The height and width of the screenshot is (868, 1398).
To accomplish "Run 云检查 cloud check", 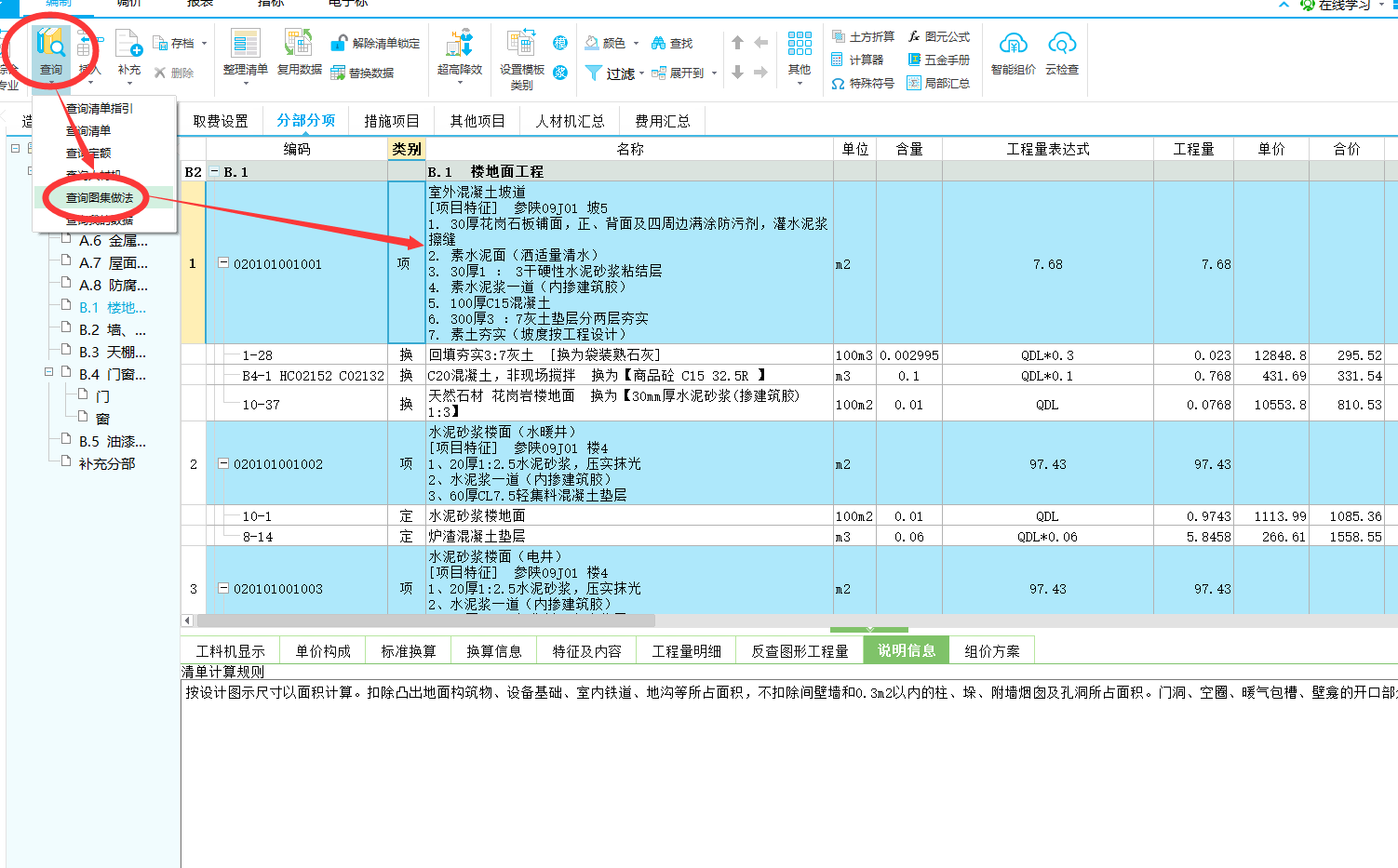I will [1062, 54].
